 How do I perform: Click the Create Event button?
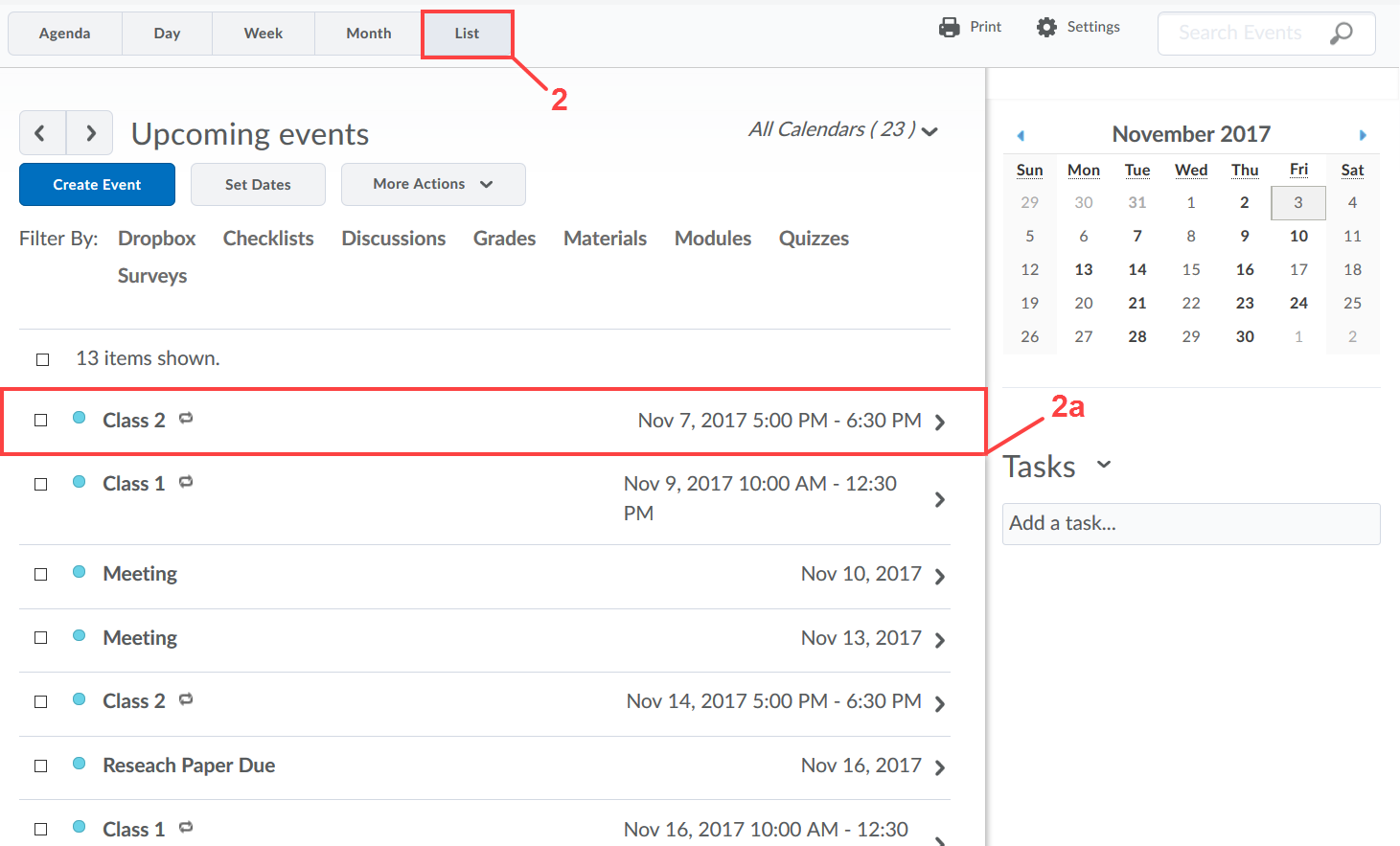click(x=97, y=184)
